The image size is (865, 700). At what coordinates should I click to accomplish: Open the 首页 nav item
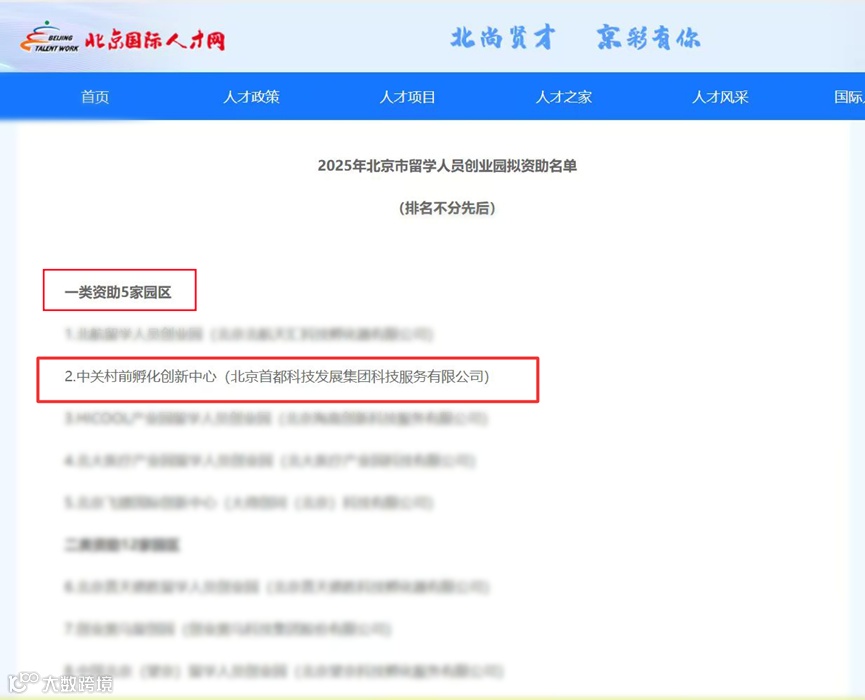[x=95, y=97]
